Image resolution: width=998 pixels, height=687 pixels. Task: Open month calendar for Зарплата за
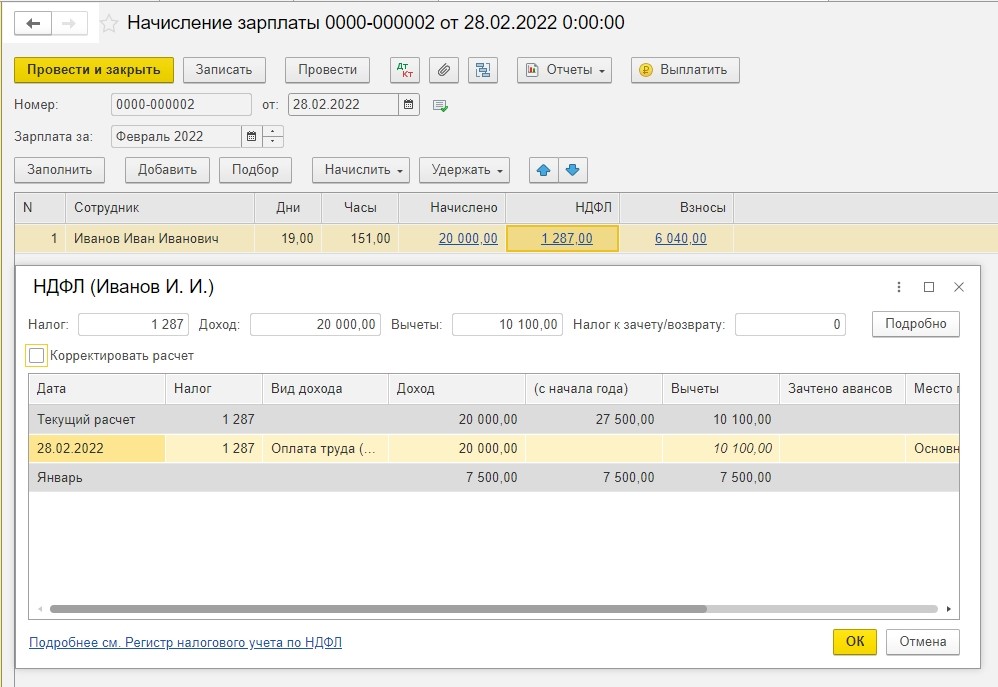251,136
